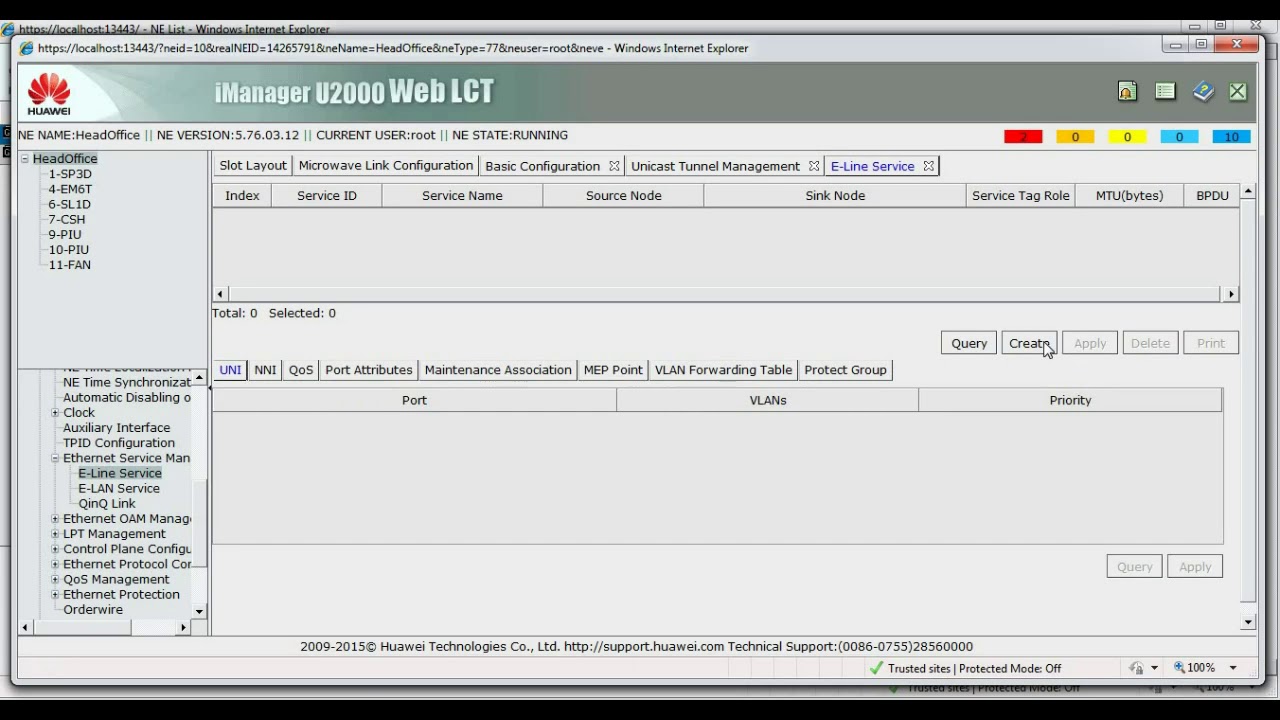Click the blue alarm counter showing 10
This screenshot has width=1280, height=720.
click(x=1231, y=137)
